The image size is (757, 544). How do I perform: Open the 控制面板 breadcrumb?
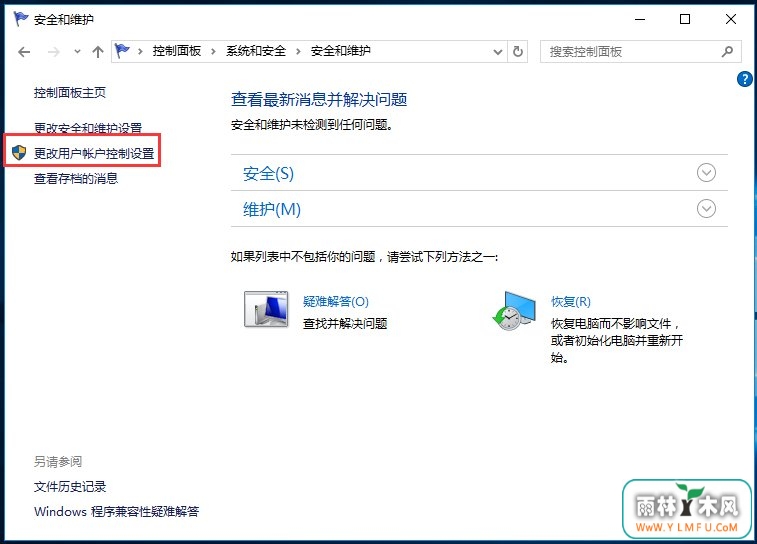pyautogui.click(x=177, y=51)
